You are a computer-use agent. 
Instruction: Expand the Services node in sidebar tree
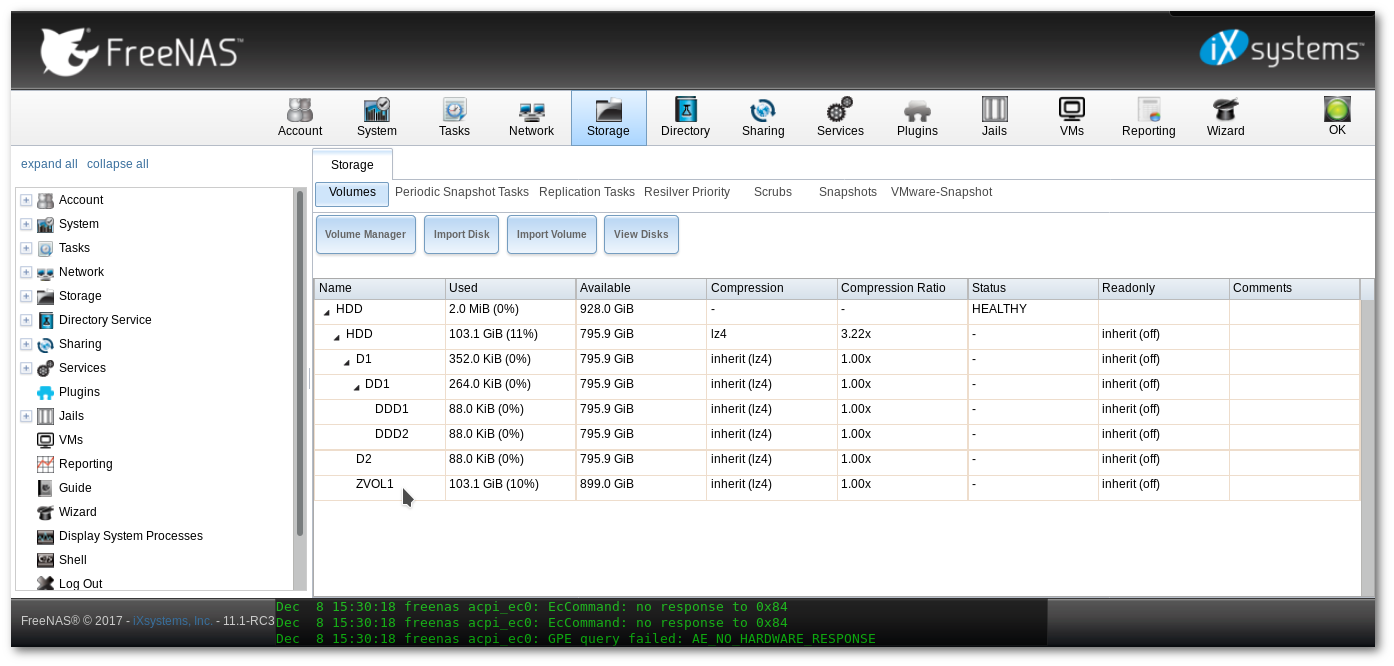(x=26, y=368)
